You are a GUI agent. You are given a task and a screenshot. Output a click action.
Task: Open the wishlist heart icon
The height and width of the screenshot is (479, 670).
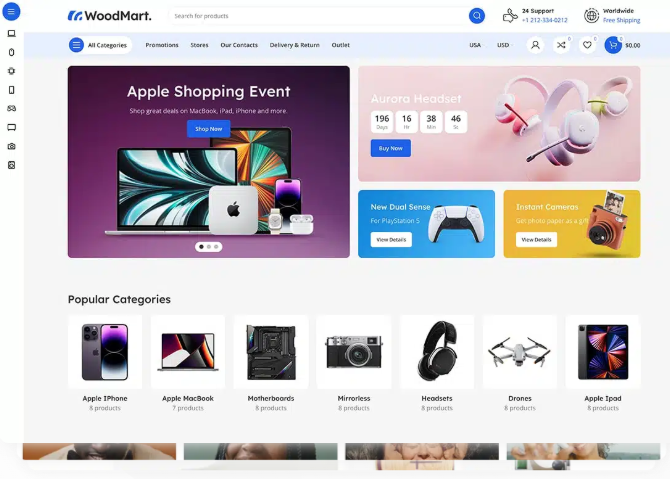click(x=587, y=45)
